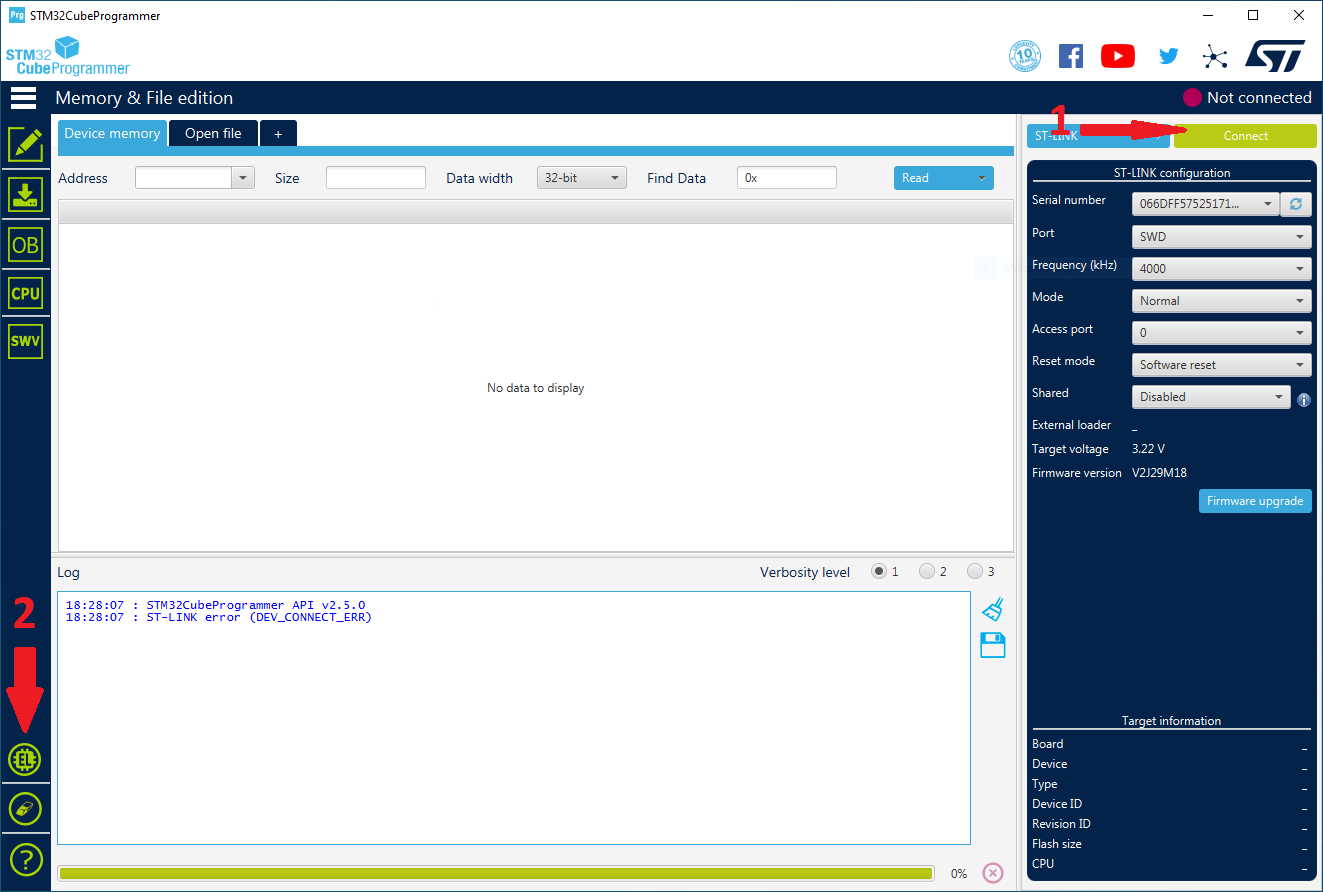Open the hamburger main menu

pos(23,97)
